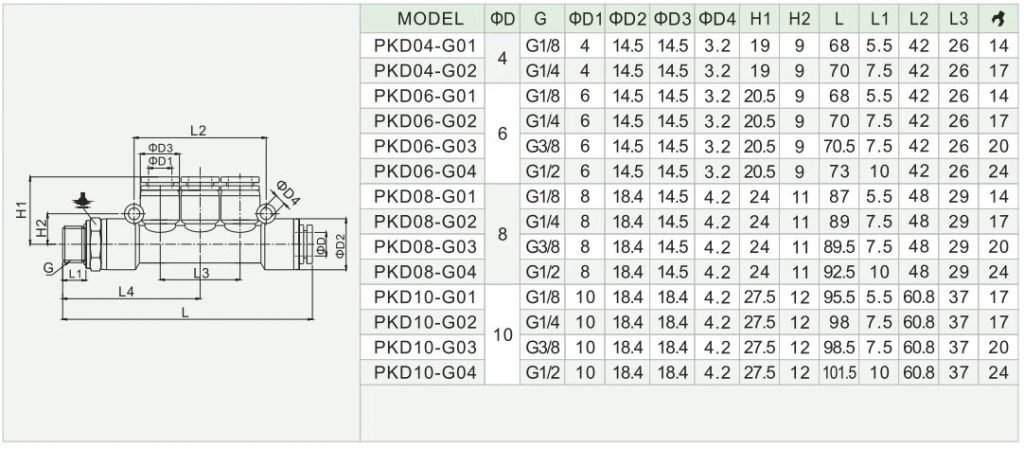Click the ΦD4 label on the drawing

pos(286,194)
